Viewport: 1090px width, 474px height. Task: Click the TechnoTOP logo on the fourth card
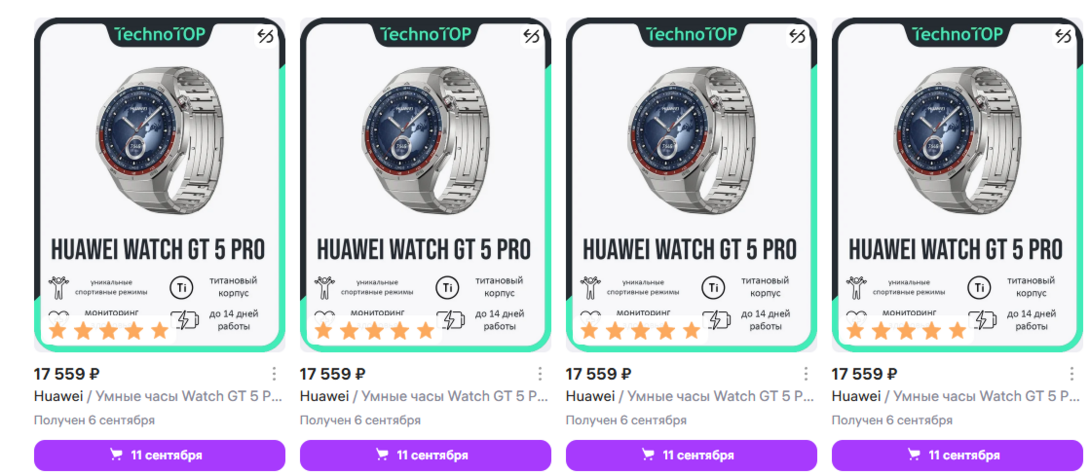[x=957, y=34]
